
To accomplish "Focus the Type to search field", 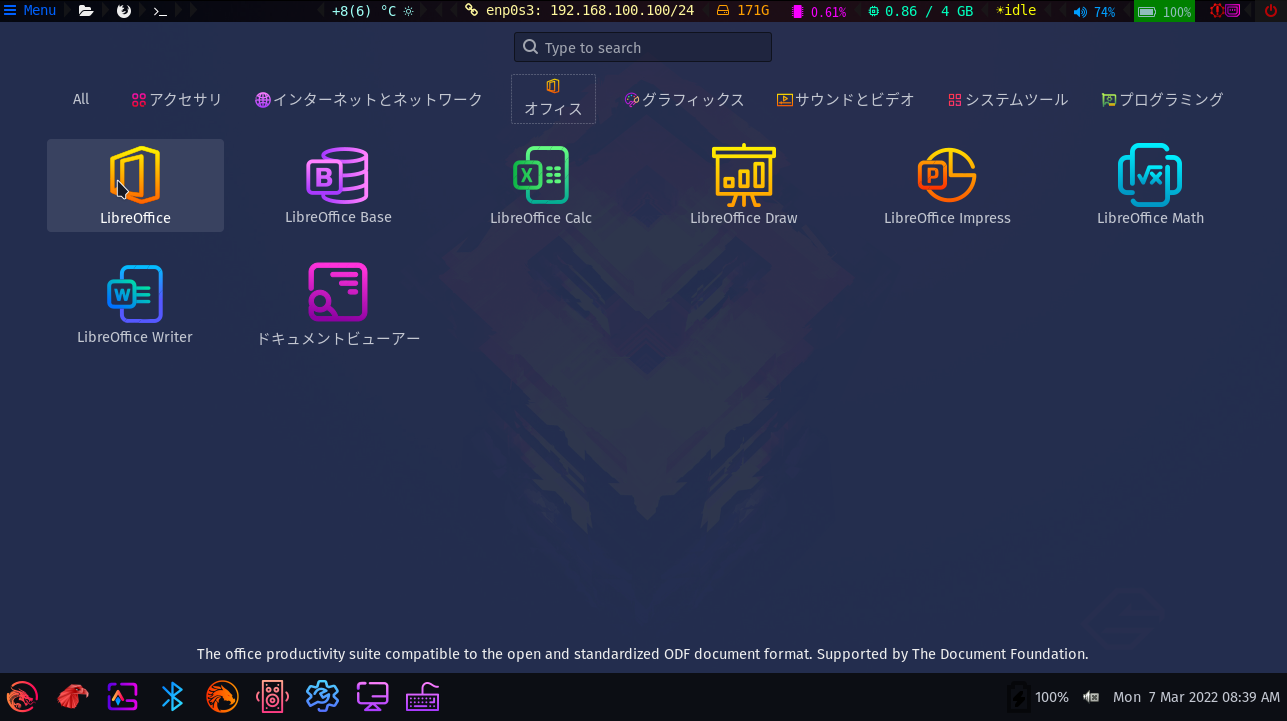I will click(x=643, y=47).
